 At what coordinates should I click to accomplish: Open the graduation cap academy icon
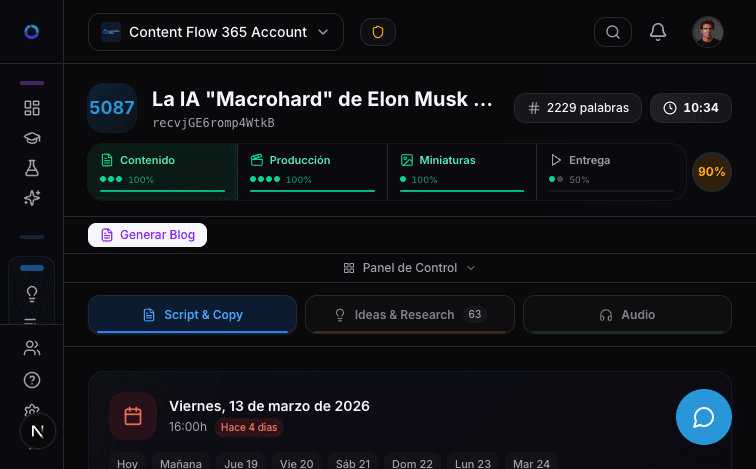pyautogui.click(x=32, y=138)
